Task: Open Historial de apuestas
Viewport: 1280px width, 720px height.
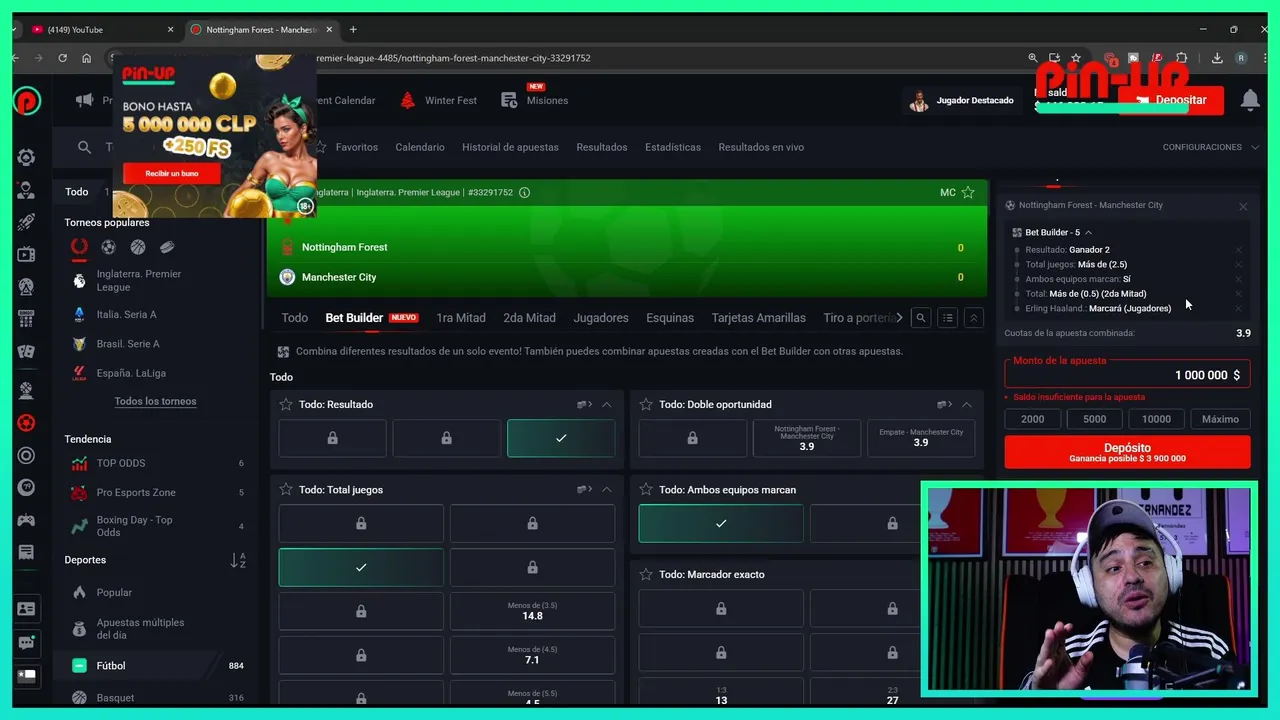Action: (x=510, y=147)
